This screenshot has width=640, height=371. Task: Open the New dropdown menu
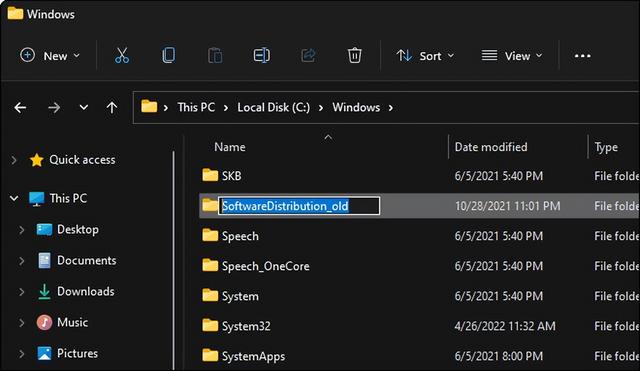(50, 56)
